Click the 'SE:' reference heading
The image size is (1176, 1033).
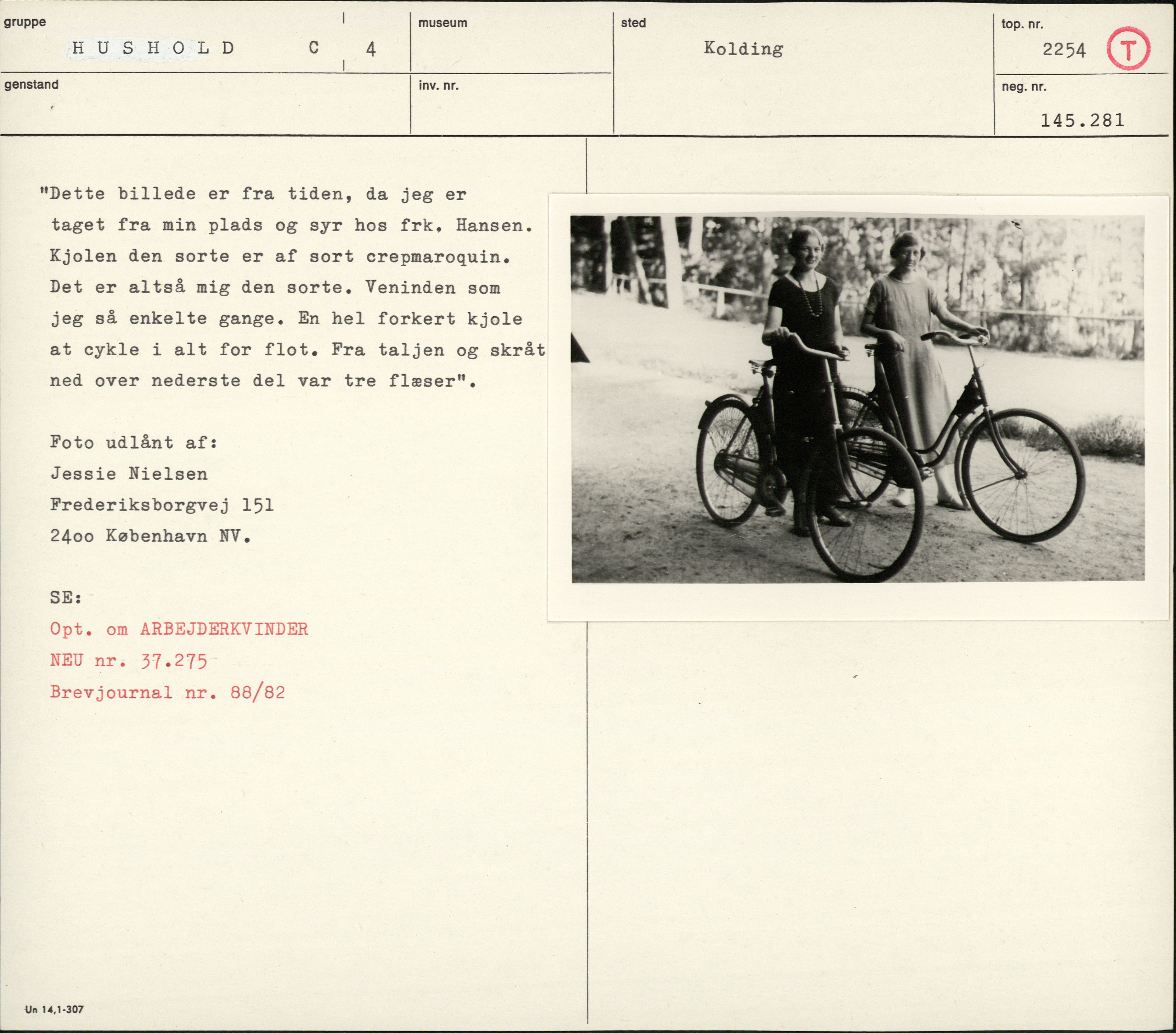click(66, 597)
